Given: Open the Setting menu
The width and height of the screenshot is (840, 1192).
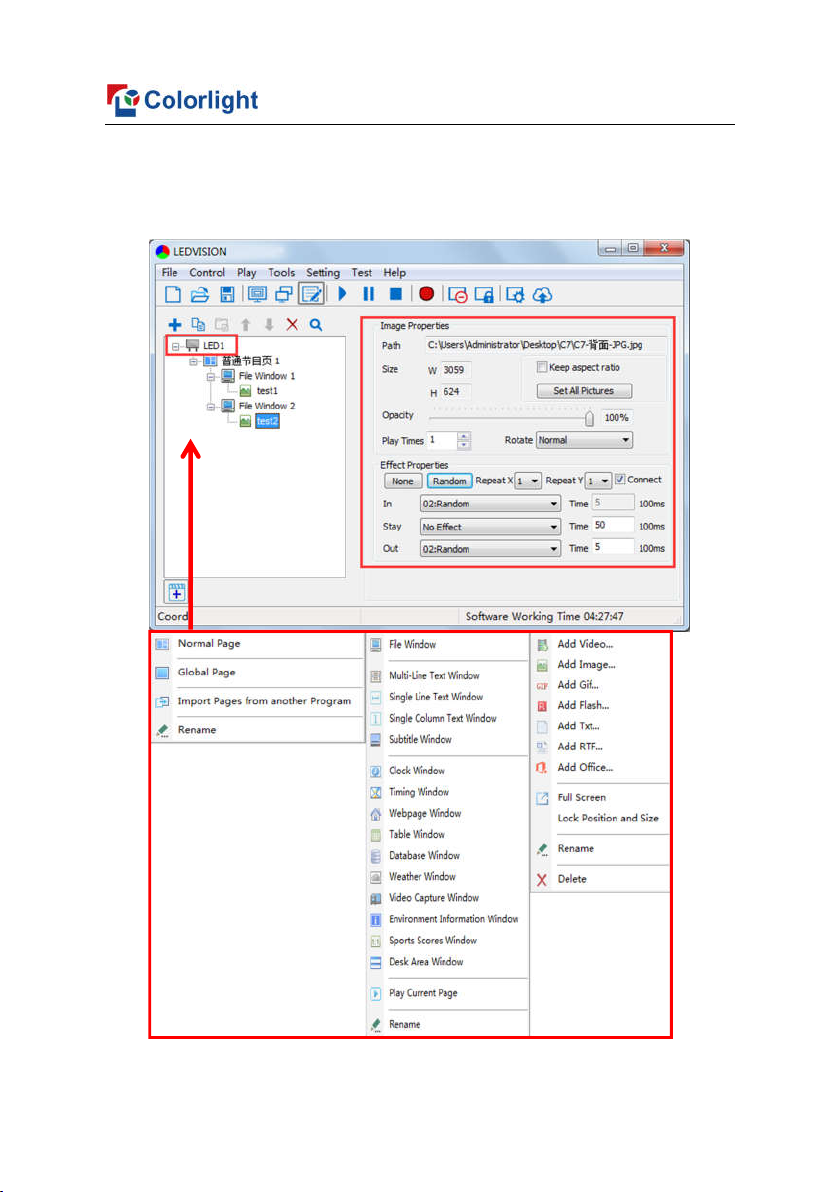Looking at the screenshot, I should [x=323, y=272].
